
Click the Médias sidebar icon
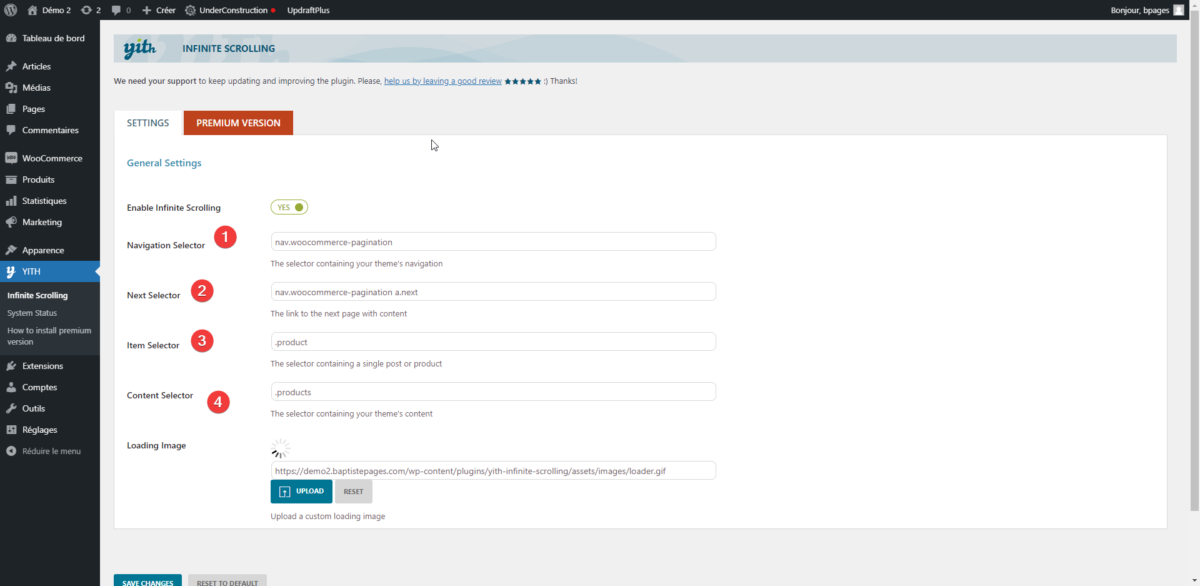click(x=11, y=87)
